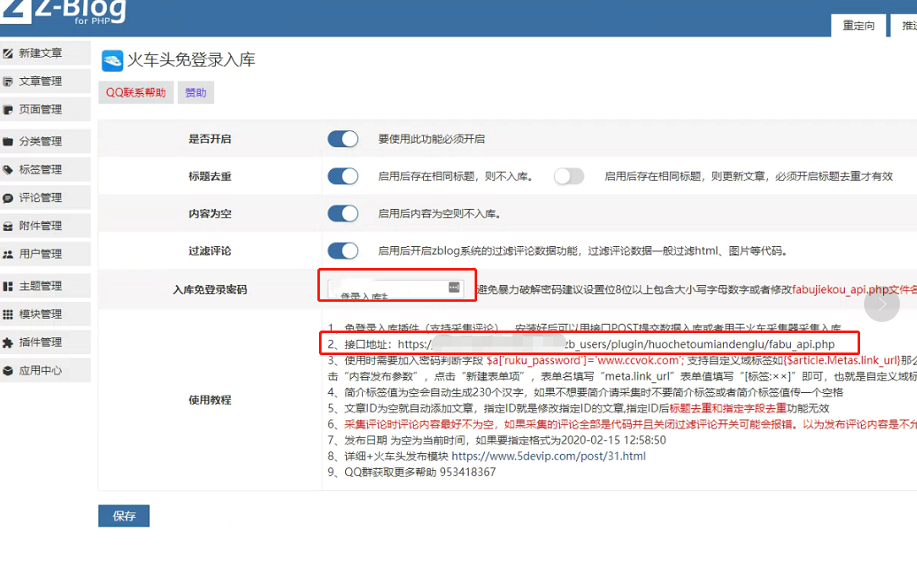Open 附件管理 menu item
This screenshot has width=917, height=574.
click(x=45, y=226)
